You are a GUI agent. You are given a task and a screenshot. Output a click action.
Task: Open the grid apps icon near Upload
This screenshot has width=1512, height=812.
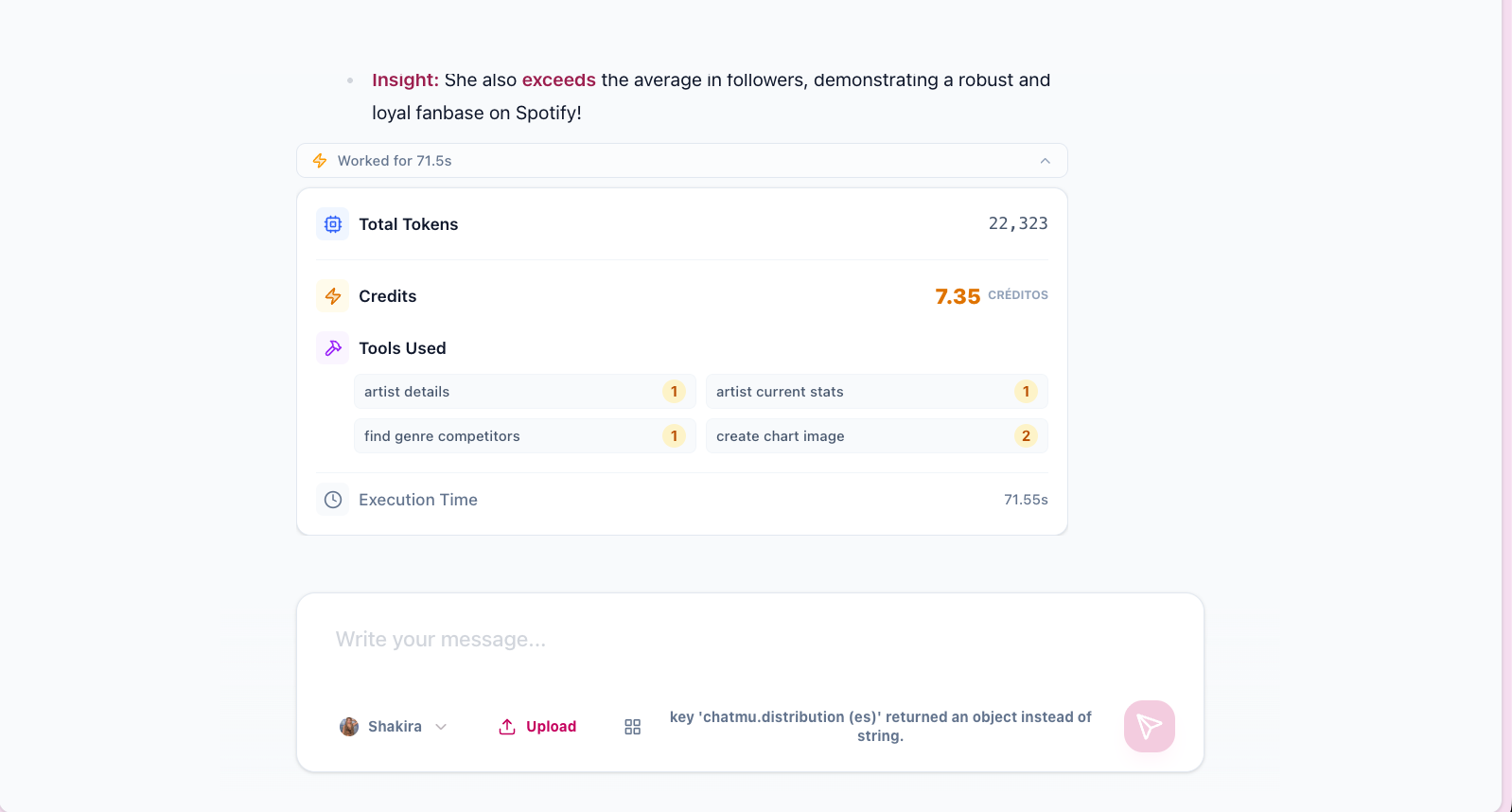pyautogui.click(x=631, y=726)
